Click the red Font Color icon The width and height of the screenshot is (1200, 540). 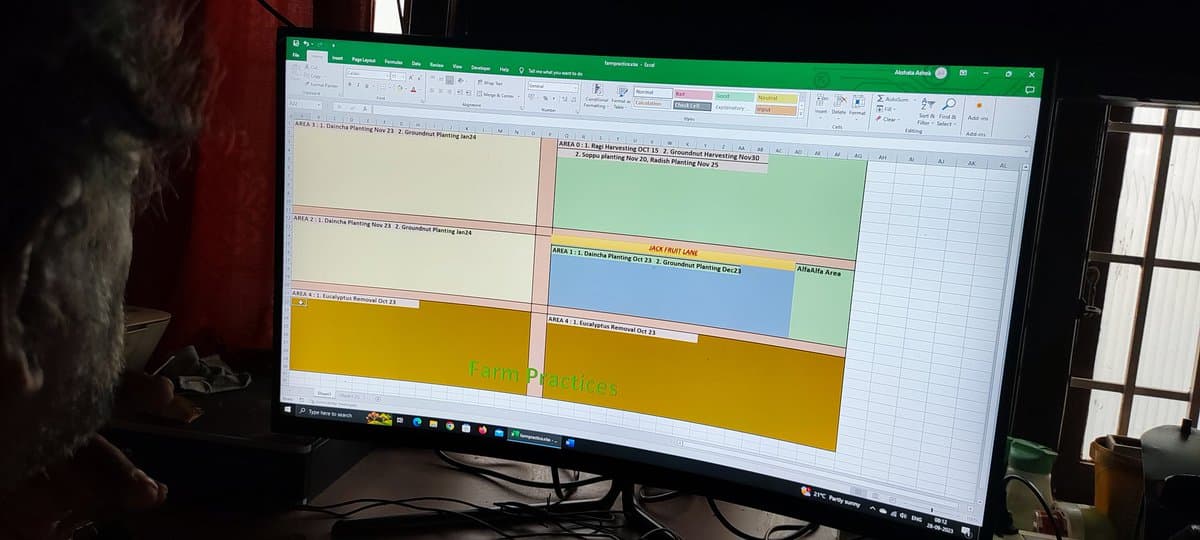click(413, 89)
